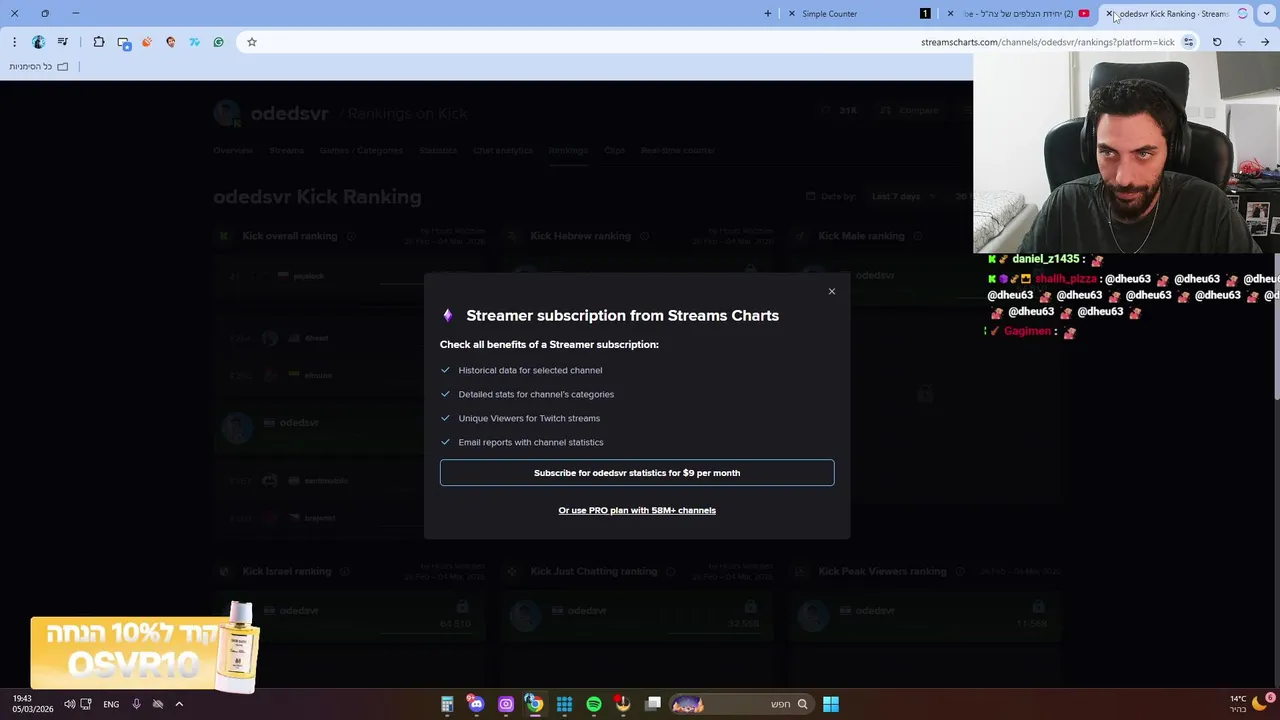Click the orange extension icon
Viewport: 1280px width, 720px height.
point(147,42)
